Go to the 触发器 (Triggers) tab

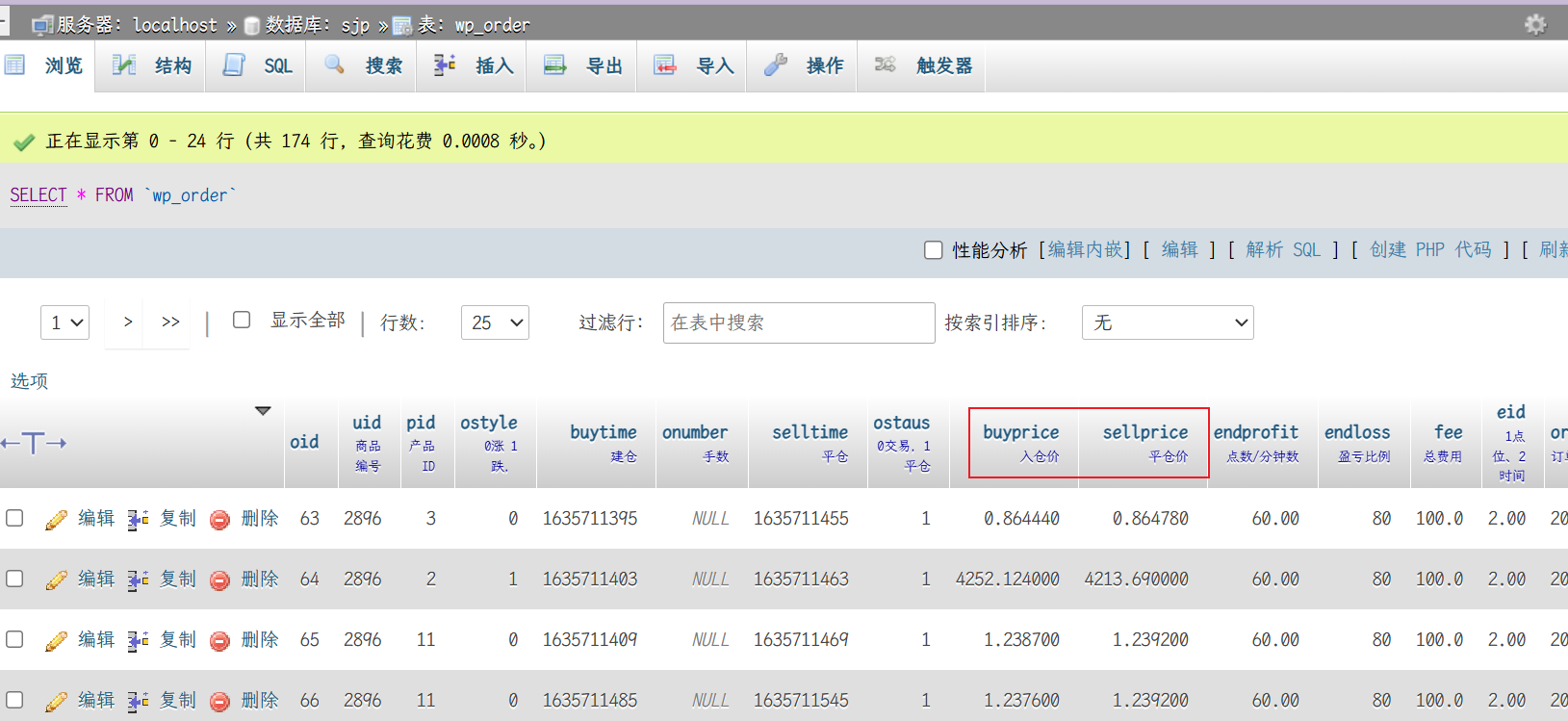click(x=922, y=65)
